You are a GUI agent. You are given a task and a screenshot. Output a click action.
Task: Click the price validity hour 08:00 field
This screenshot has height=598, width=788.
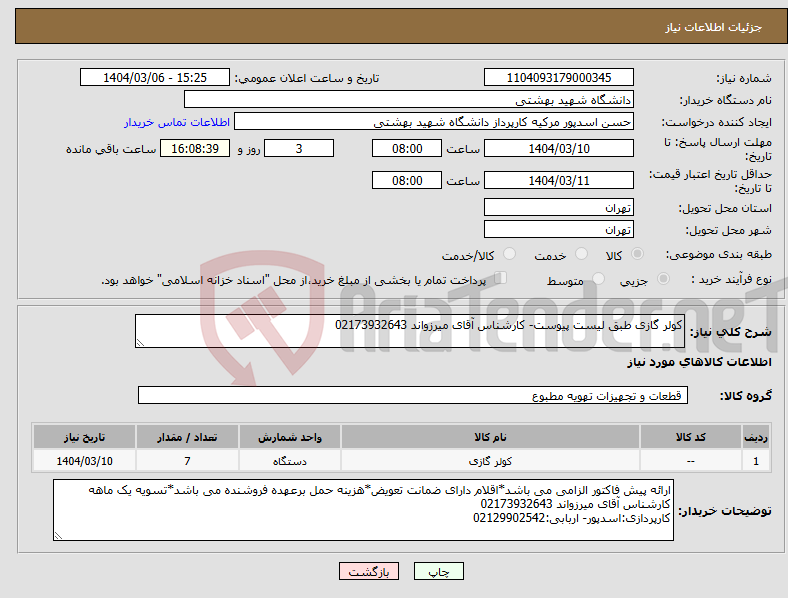[x=407, y=180]
